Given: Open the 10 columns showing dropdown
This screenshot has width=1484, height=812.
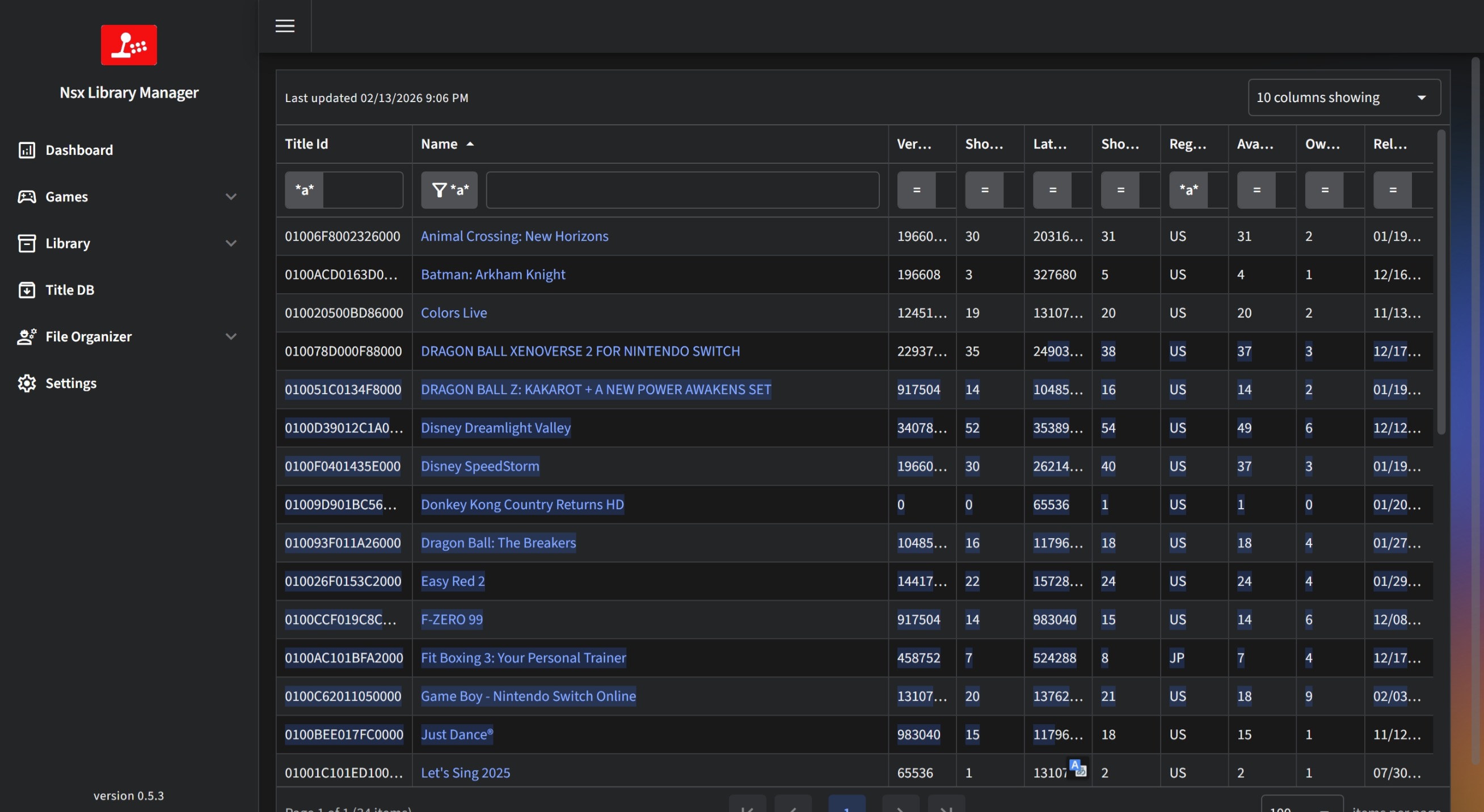Looking at the screenshot, I should (1344, 98).
